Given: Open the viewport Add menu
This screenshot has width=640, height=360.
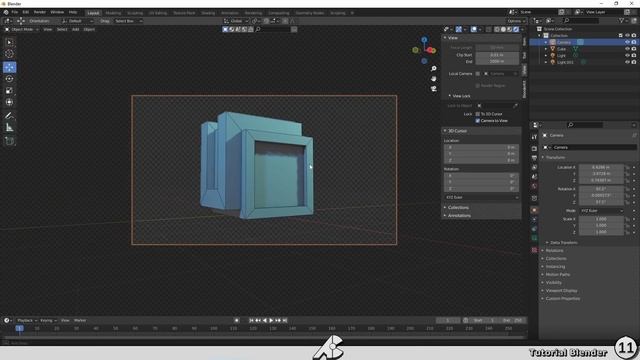Looking at the screenshot, I should [76, 29].
